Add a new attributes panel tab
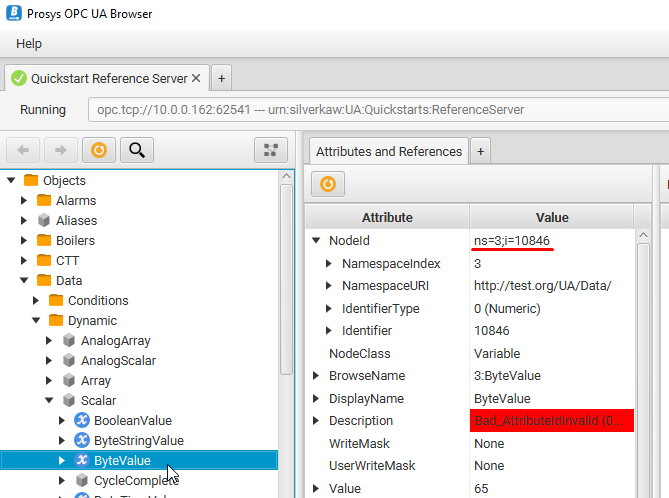 tap(480, 151)
